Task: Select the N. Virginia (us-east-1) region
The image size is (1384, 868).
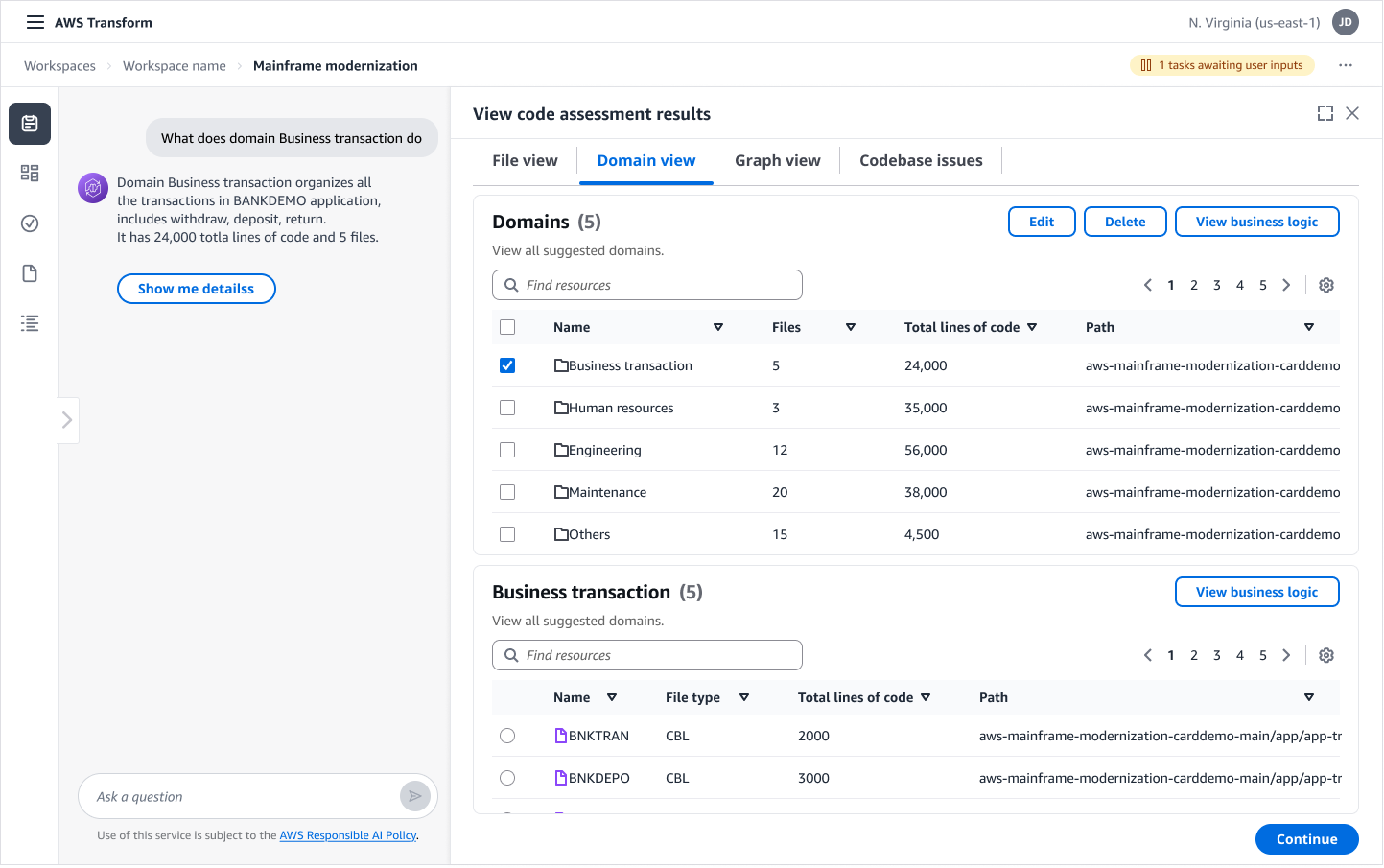Action: 1254,23
